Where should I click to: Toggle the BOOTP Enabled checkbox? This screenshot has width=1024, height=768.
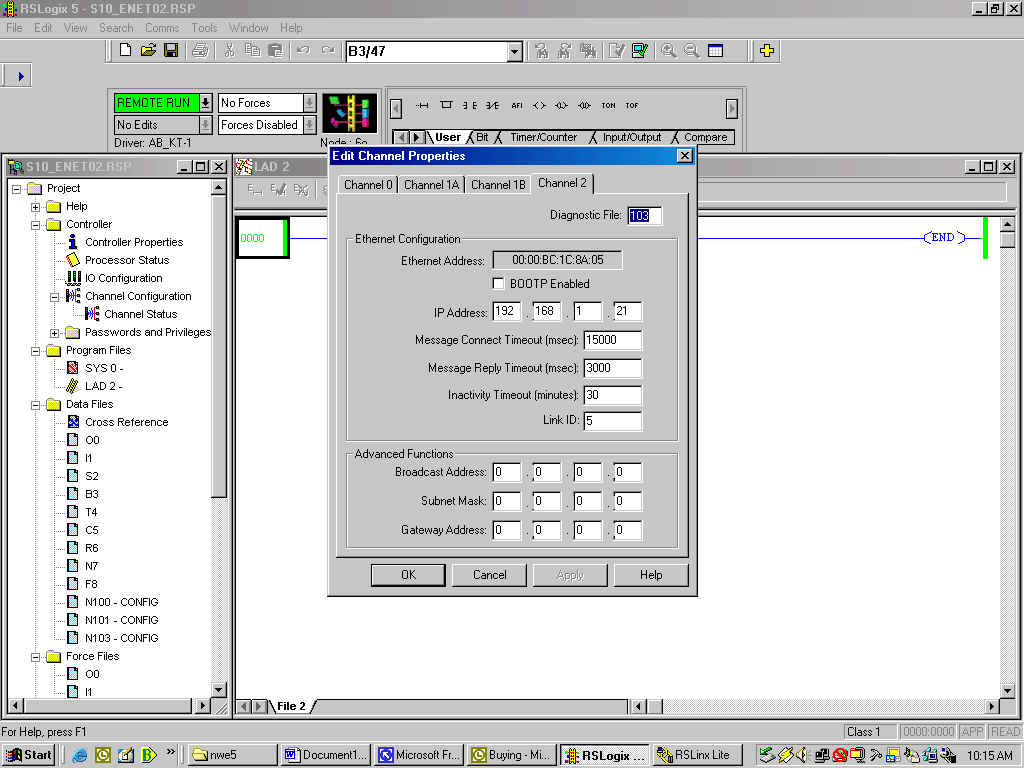(498, 283)
